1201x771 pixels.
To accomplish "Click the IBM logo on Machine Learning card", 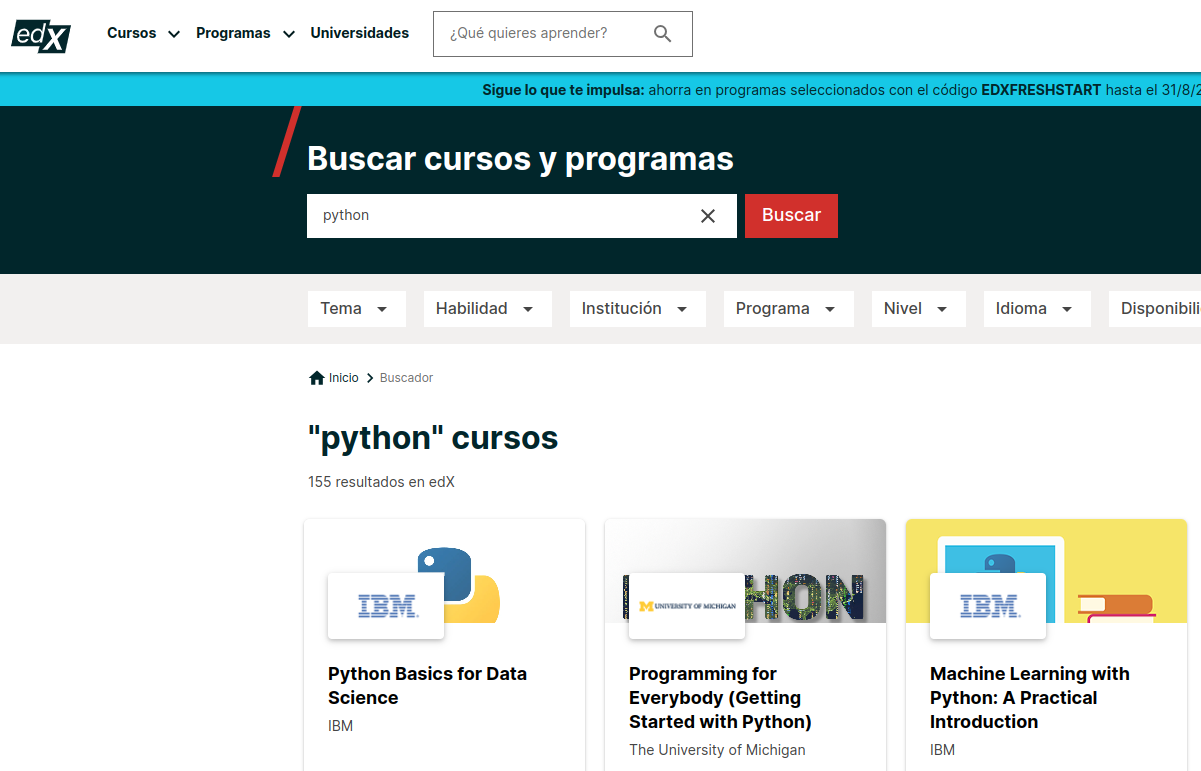I will point(988,605).
